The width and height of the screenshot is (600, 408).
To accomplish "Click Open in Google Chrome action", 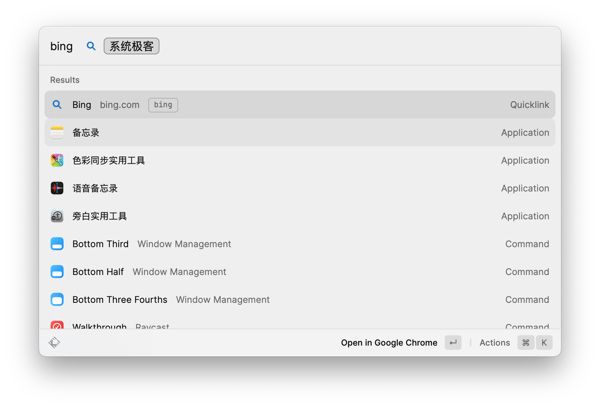I will (389, 343).
